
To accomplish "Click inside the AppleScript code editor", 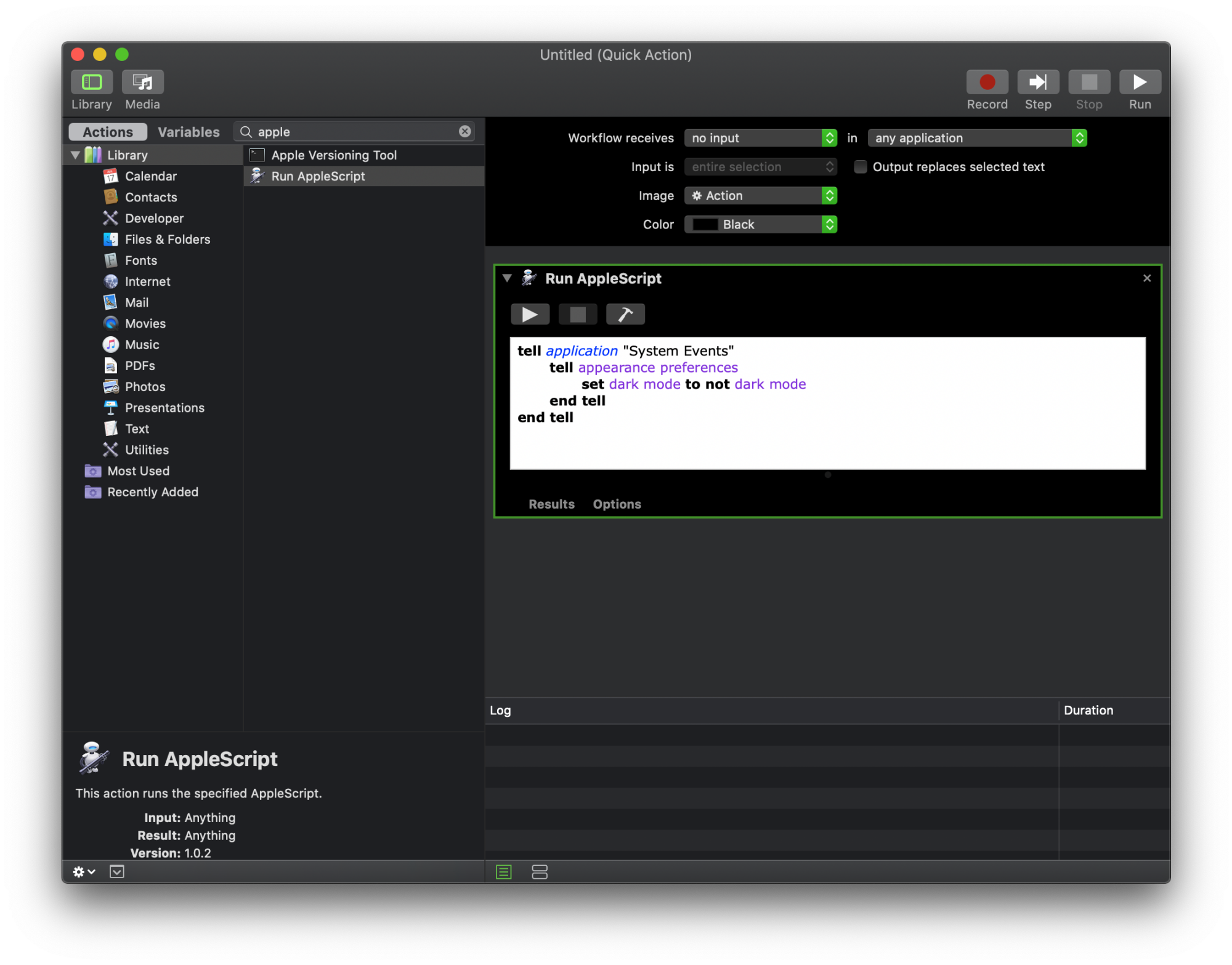I will click(827, 403).
